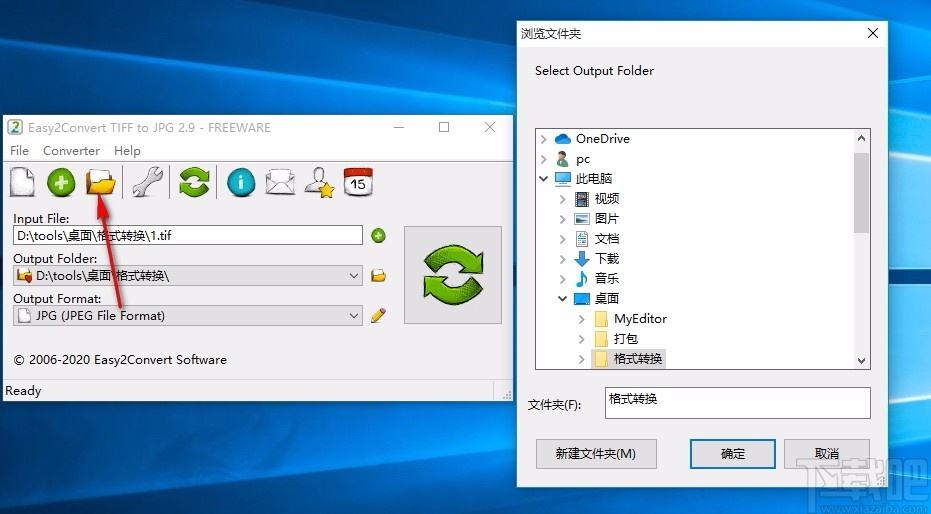Image resolution: width=931 pixels, height=514 pixels.
Task: Click the open folder toolbar icon
Action: click(101, 182)
